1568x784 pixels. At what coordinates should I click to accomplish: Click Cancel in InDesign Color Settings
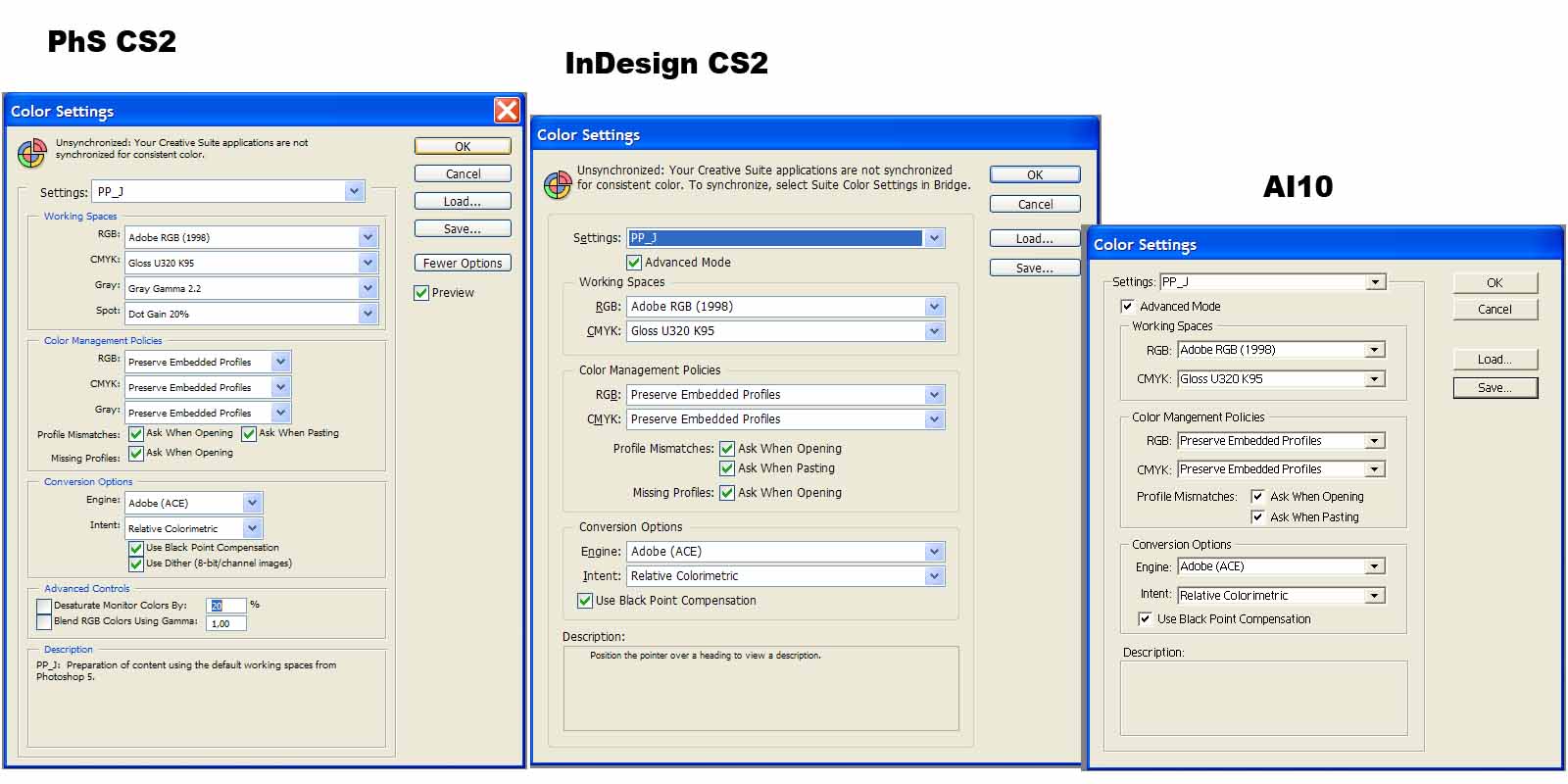[1035, 204]
